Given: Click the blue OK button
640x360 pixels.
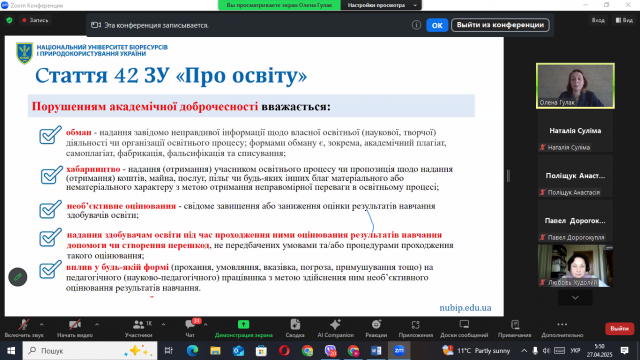Looking at the screenshot, I should [437, 25].
